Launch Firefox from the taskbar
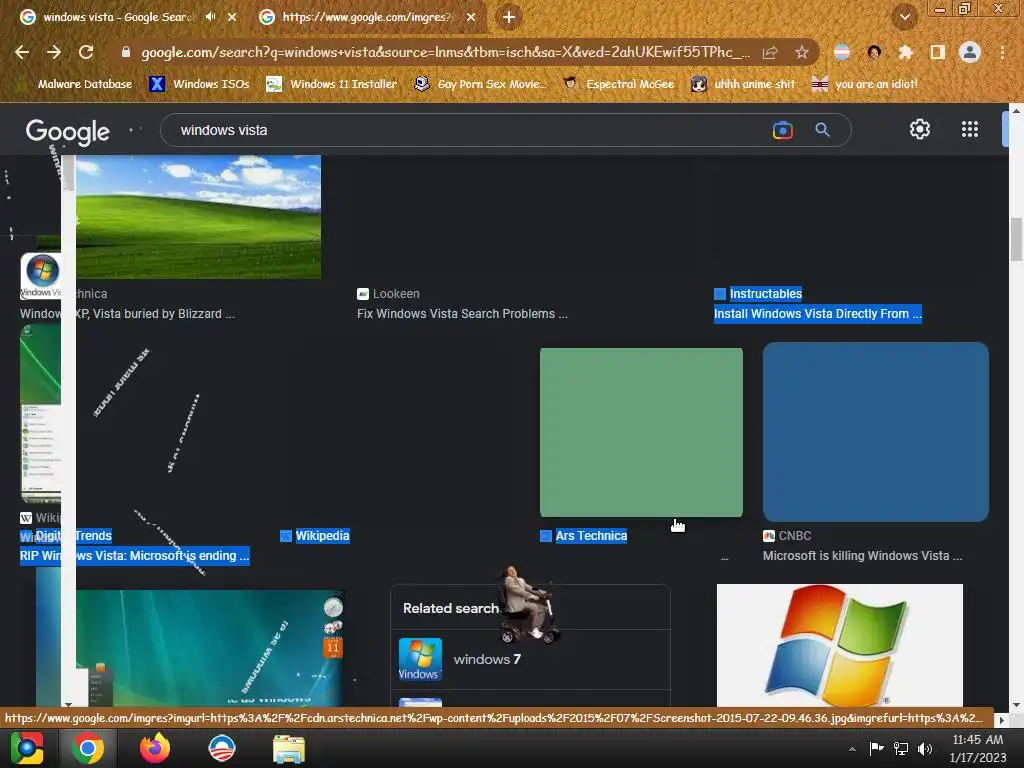 (x=155, y=748)
